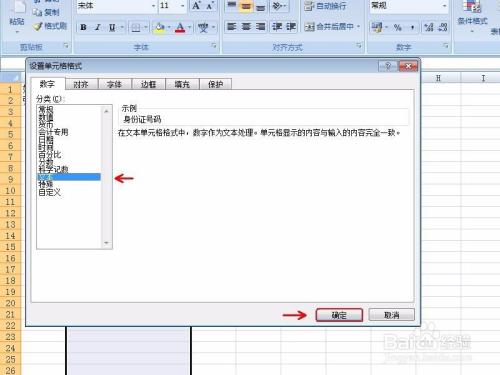500x375 pixels.
Task: Click the 确定 button
Action: point(339,315)
